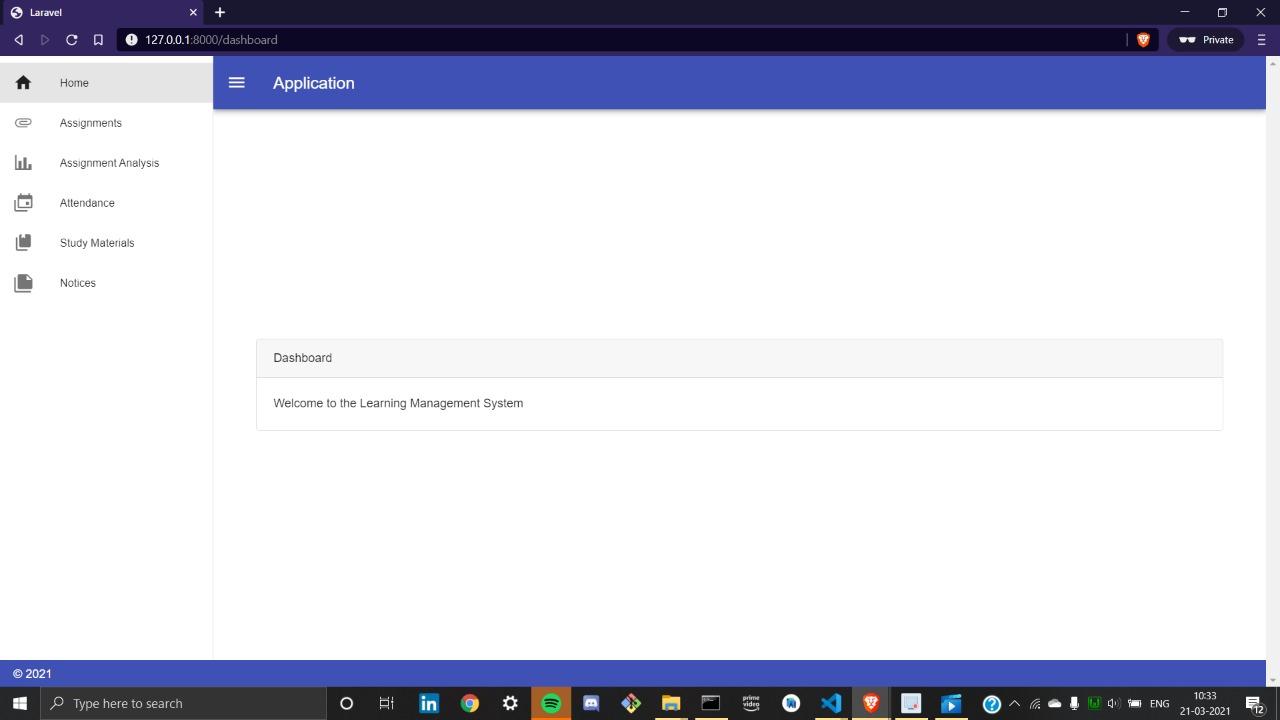Viewport: 1280px width, 720px height.
Task: Open the clock showing 10:33
Action: [x=1205, y=703]
